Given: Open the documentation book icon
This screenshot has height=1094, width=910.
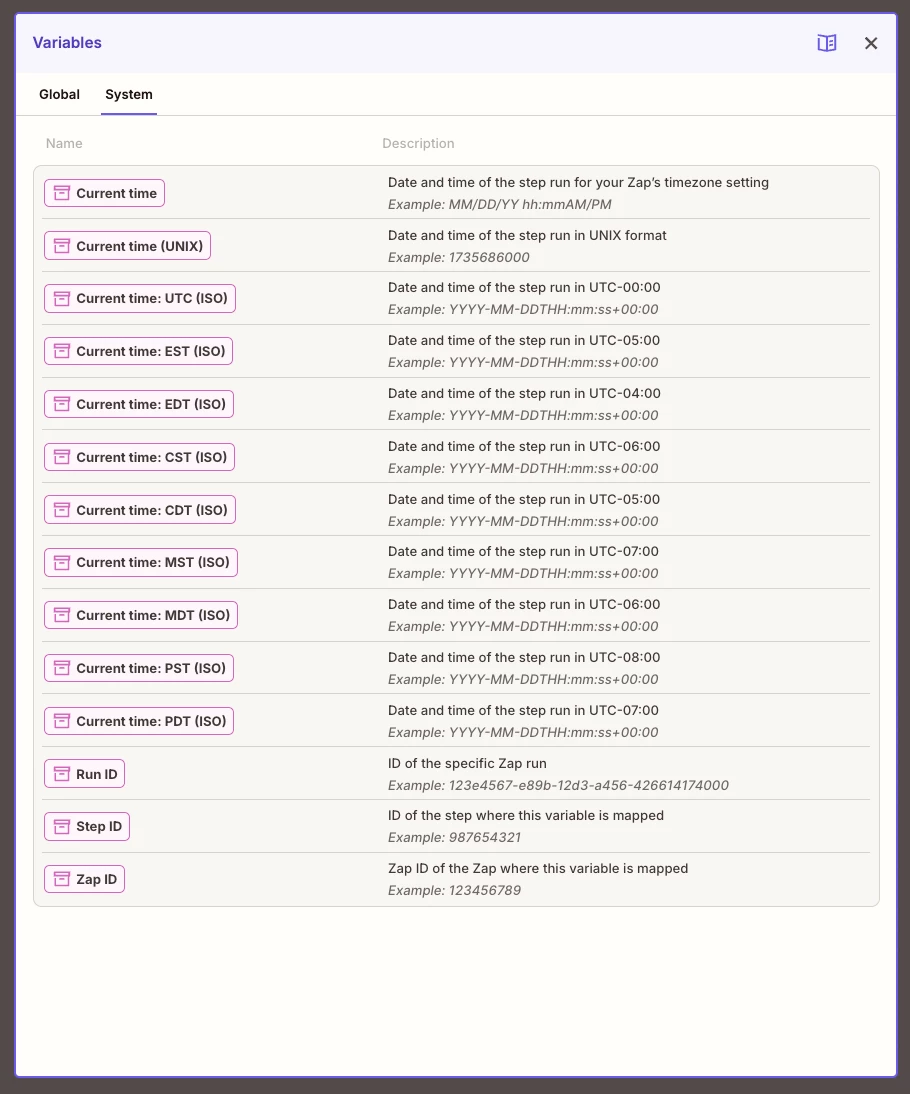Looking at the screenshot, I should click(827, 43).
